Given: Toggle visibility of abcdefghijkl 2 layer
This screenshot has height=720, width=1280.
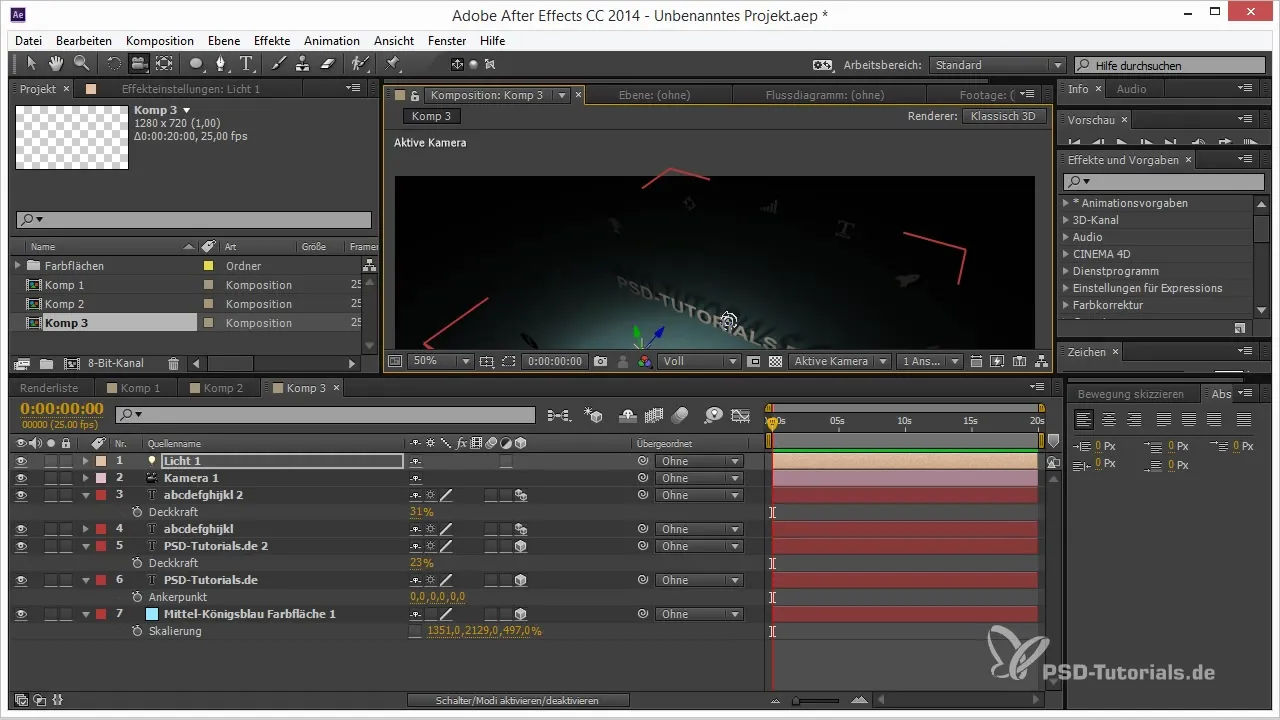Looking at the screenshot, I should pos(22,495).
